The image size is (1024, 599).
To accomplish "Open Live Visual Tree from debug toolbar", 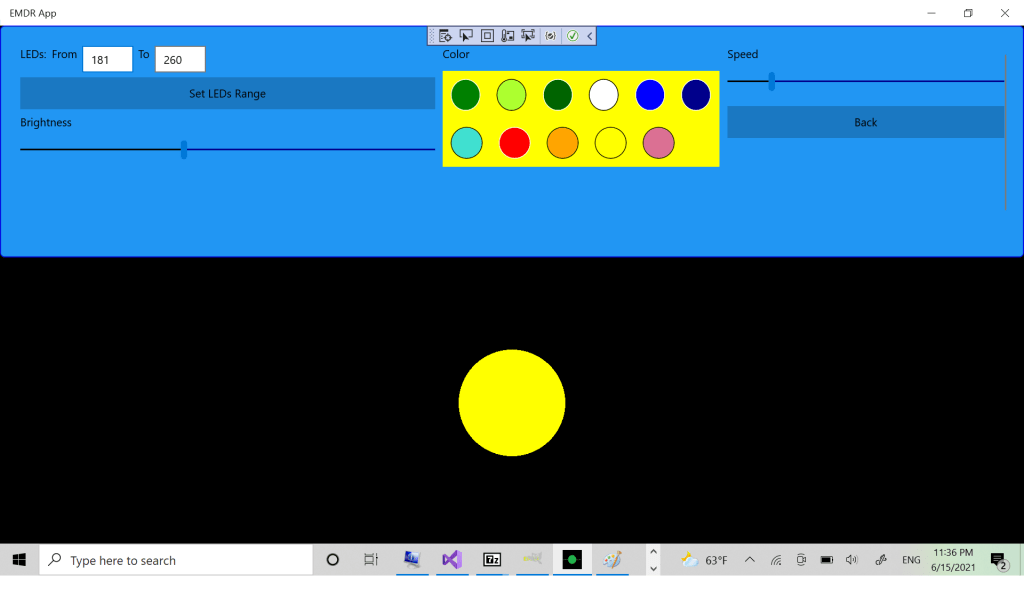I will (445, 36).
